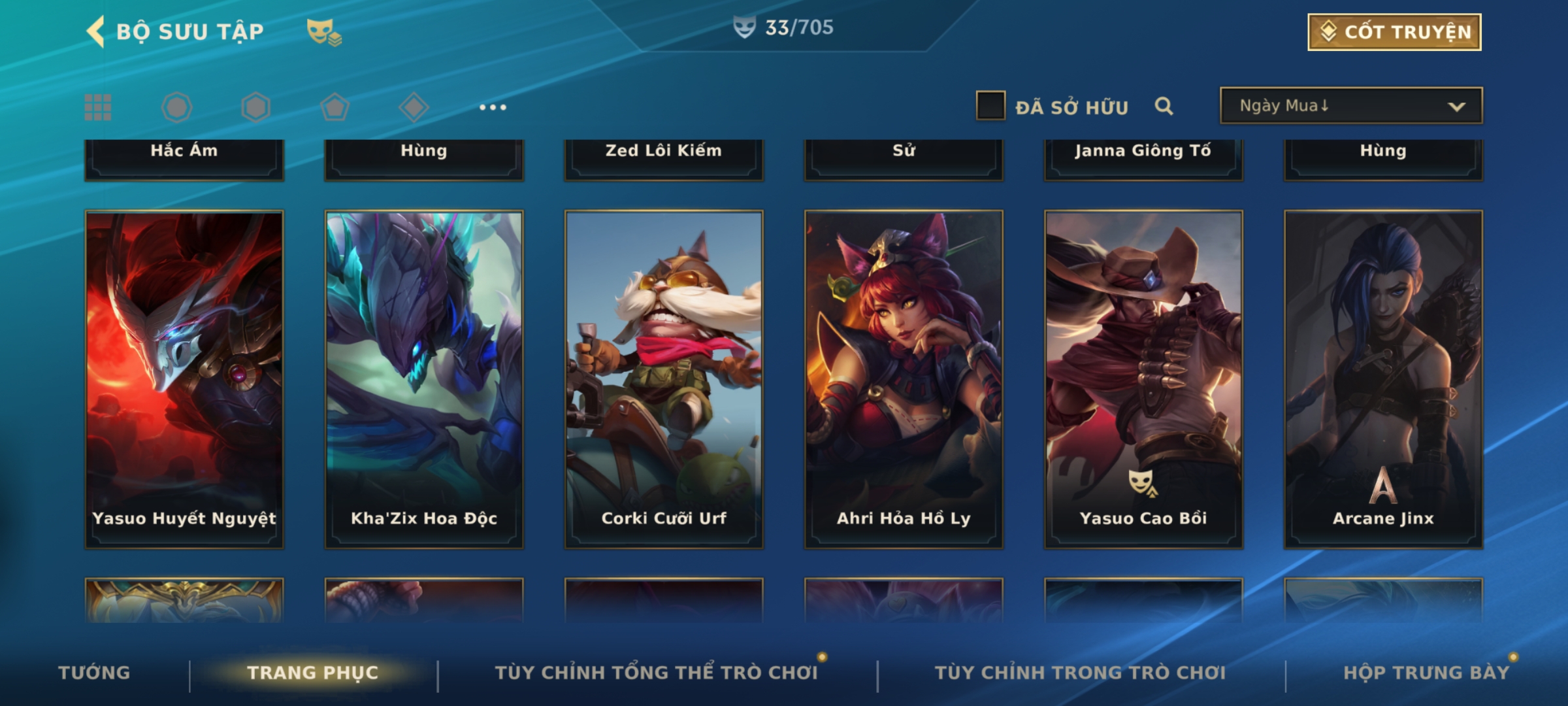The height and width of the screenshot is (706, 1568).
Task: Click the dropdown chevron arrow for sorting
Action: (x=1456, y=107)
